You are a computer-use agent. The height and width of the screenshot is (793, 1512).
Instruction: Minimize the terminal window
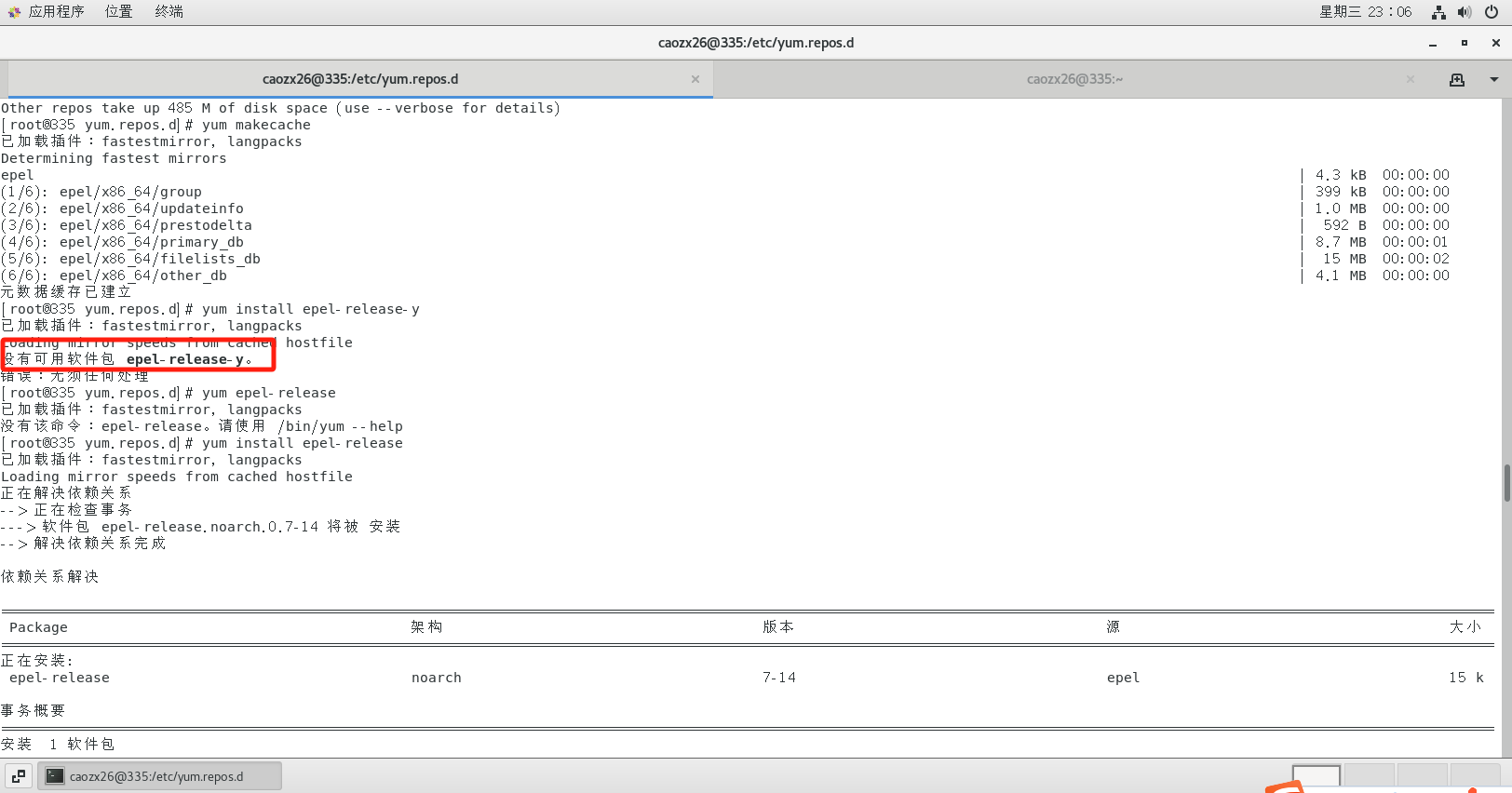pyautogui.click(x=1433, y=43)
